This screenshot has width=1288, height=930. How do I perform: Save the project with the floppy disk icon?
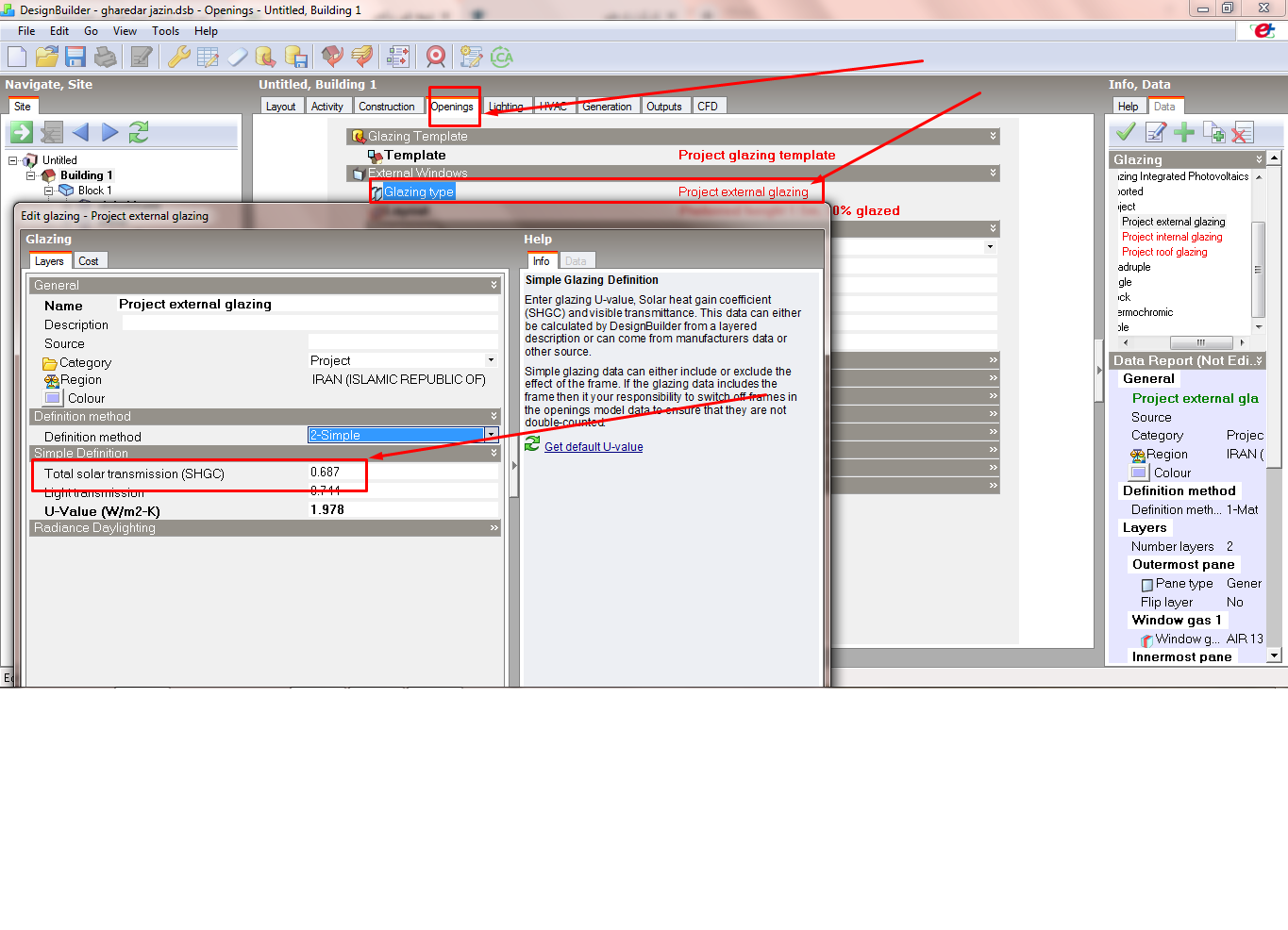pyautogui.click(x=75, y=57)
